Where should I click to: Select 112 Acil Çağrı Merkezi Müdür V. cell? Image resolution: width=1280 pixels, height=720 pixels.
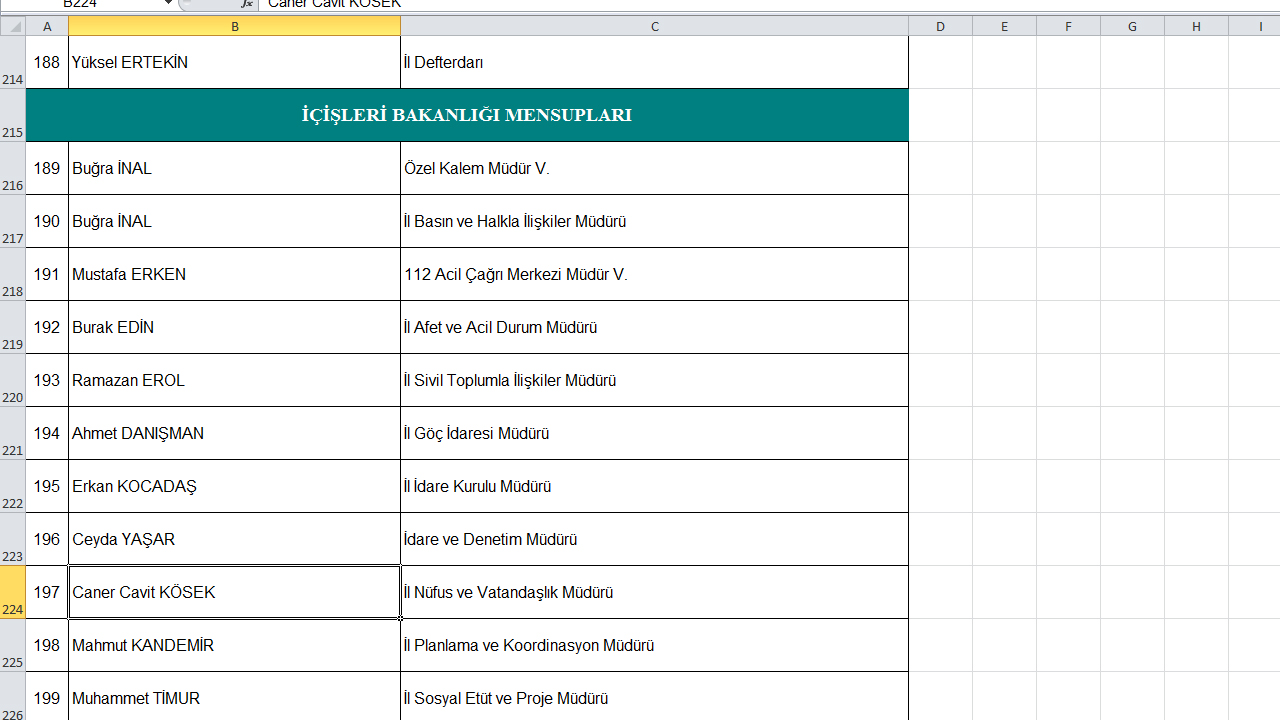point(654,274)
